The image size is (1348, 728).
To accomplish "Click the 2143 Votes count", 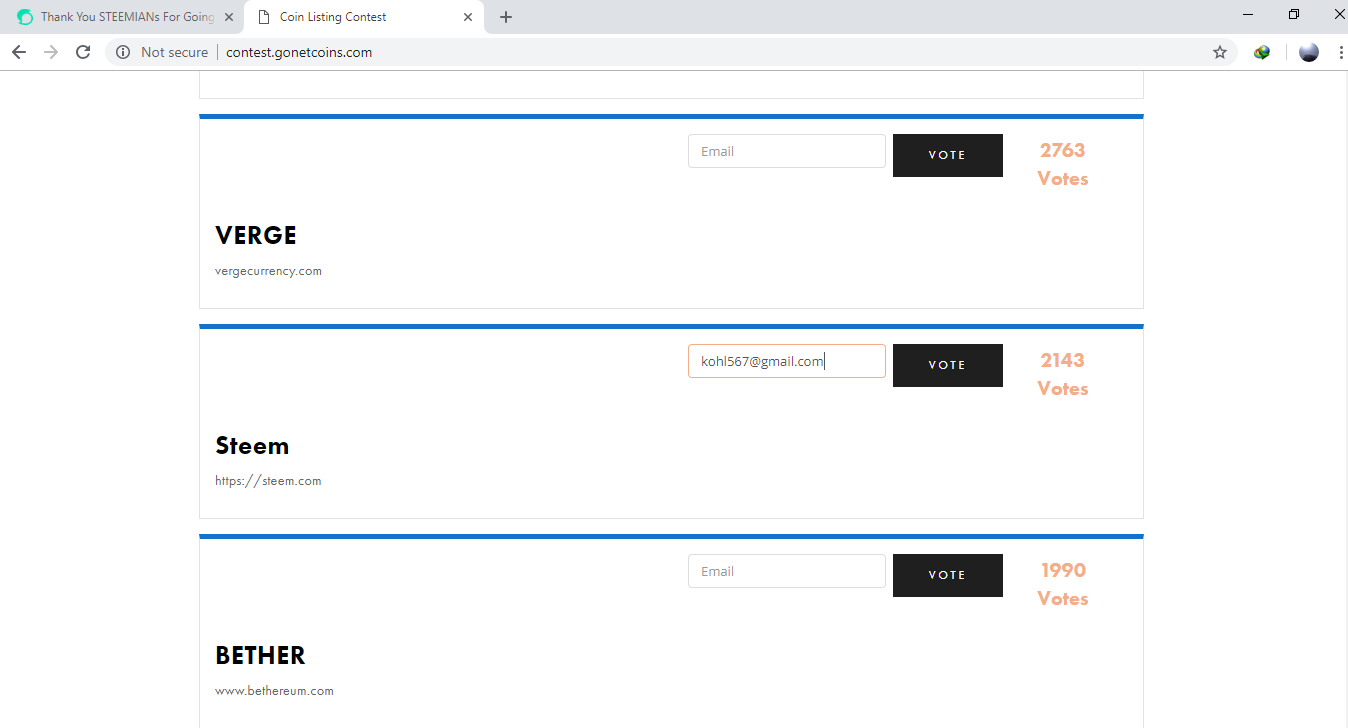I will pyautogui.click(x=1063, y=374).
